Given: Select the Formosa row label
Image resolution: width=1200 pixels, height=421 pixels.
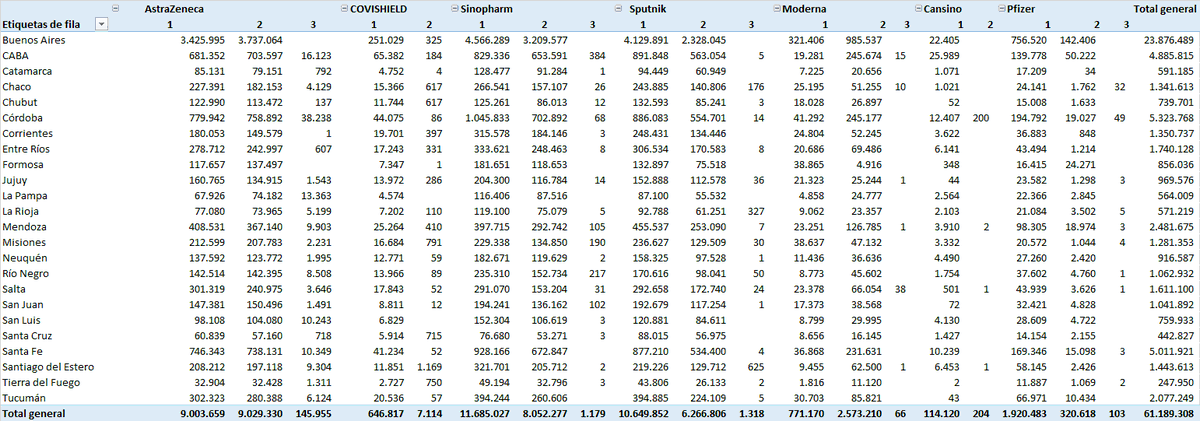Looking at the screenshot, I should click(23, 164).
